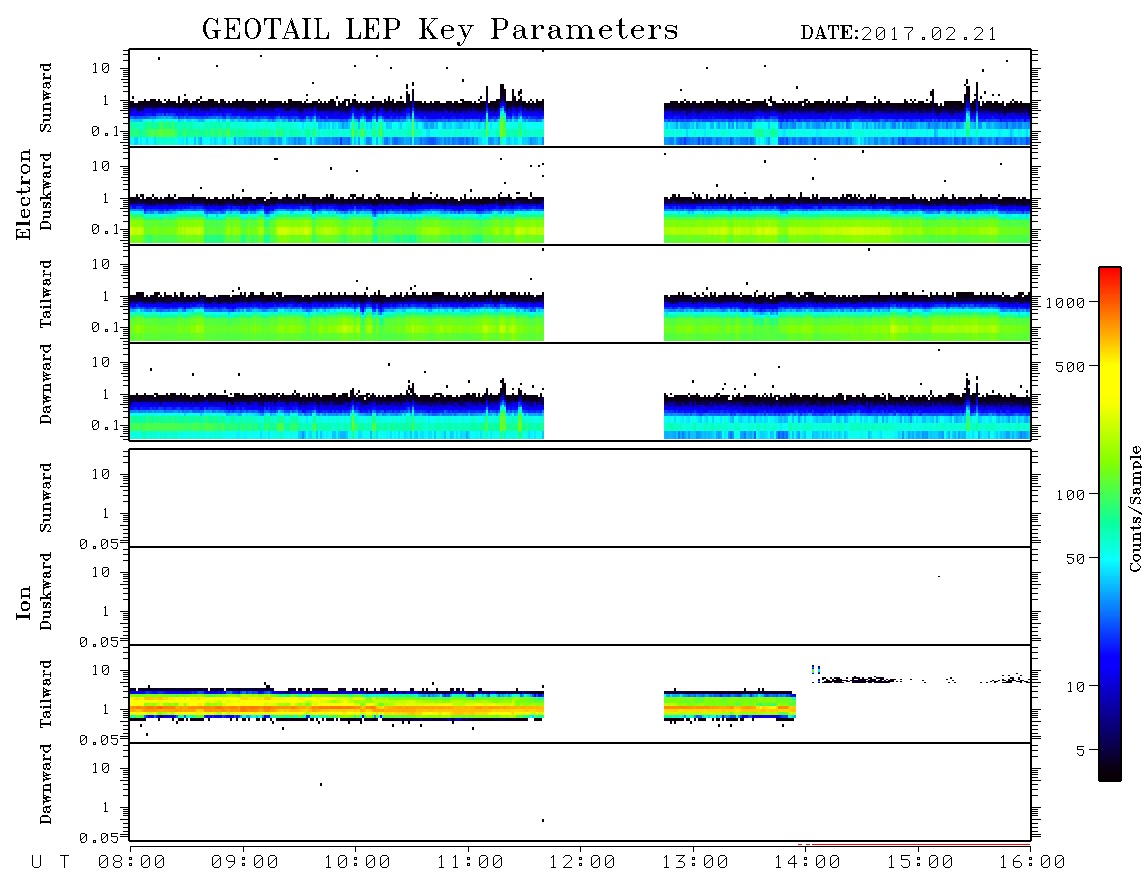The width and height of the screenshot is (1142, 880).
Task: Click the 09:00 time tick label
Action: coord(244,863)
